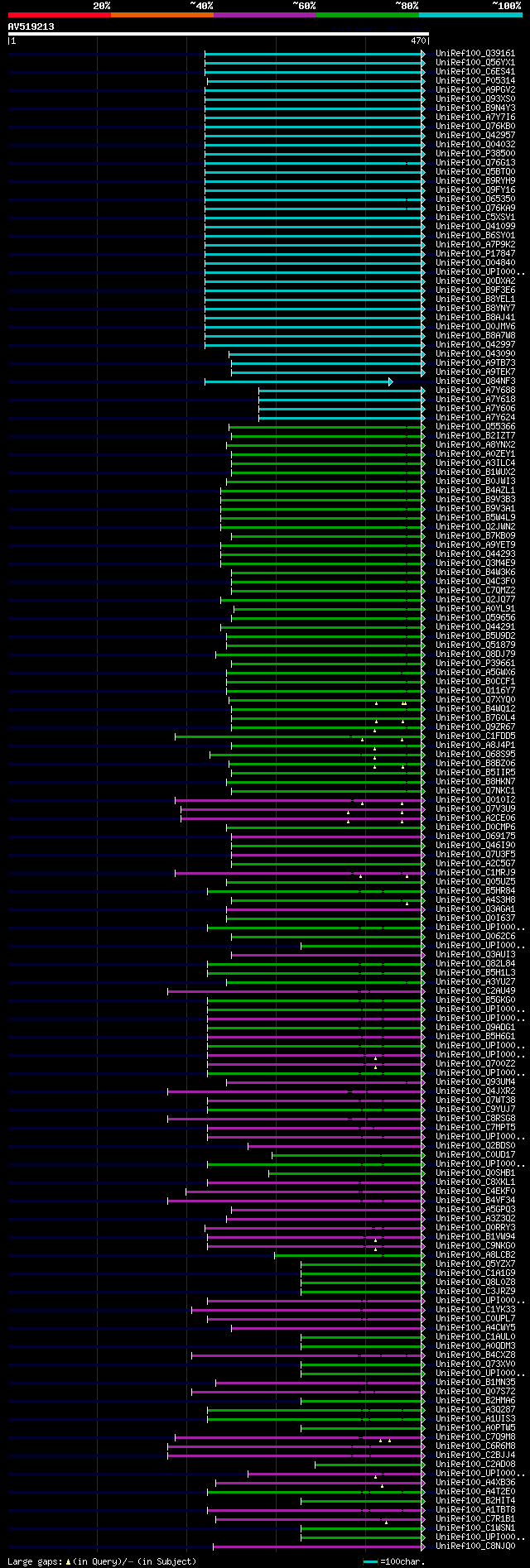Select the UniRef100_Q2BDS0 label
The image size is (530, 1568).
(475, 1145)
